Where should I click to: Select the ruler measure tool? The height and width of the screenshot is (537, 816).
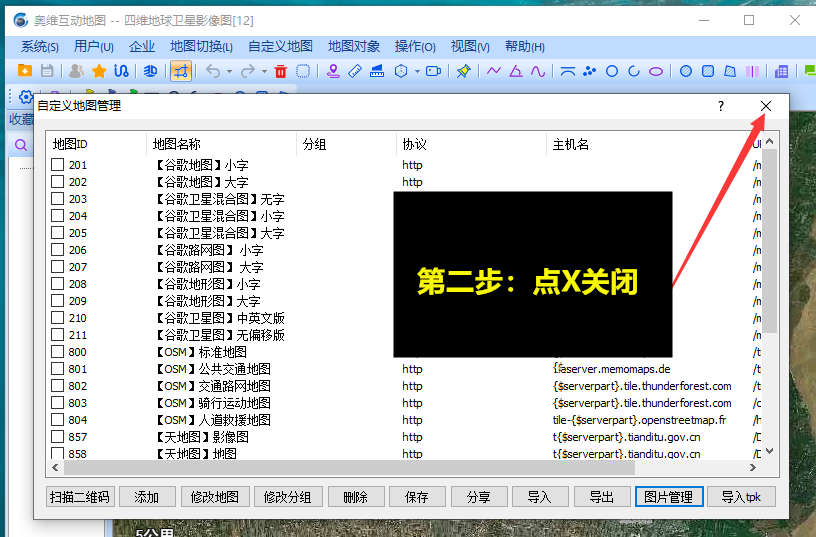pyautogui.click(x=357, y=71)
